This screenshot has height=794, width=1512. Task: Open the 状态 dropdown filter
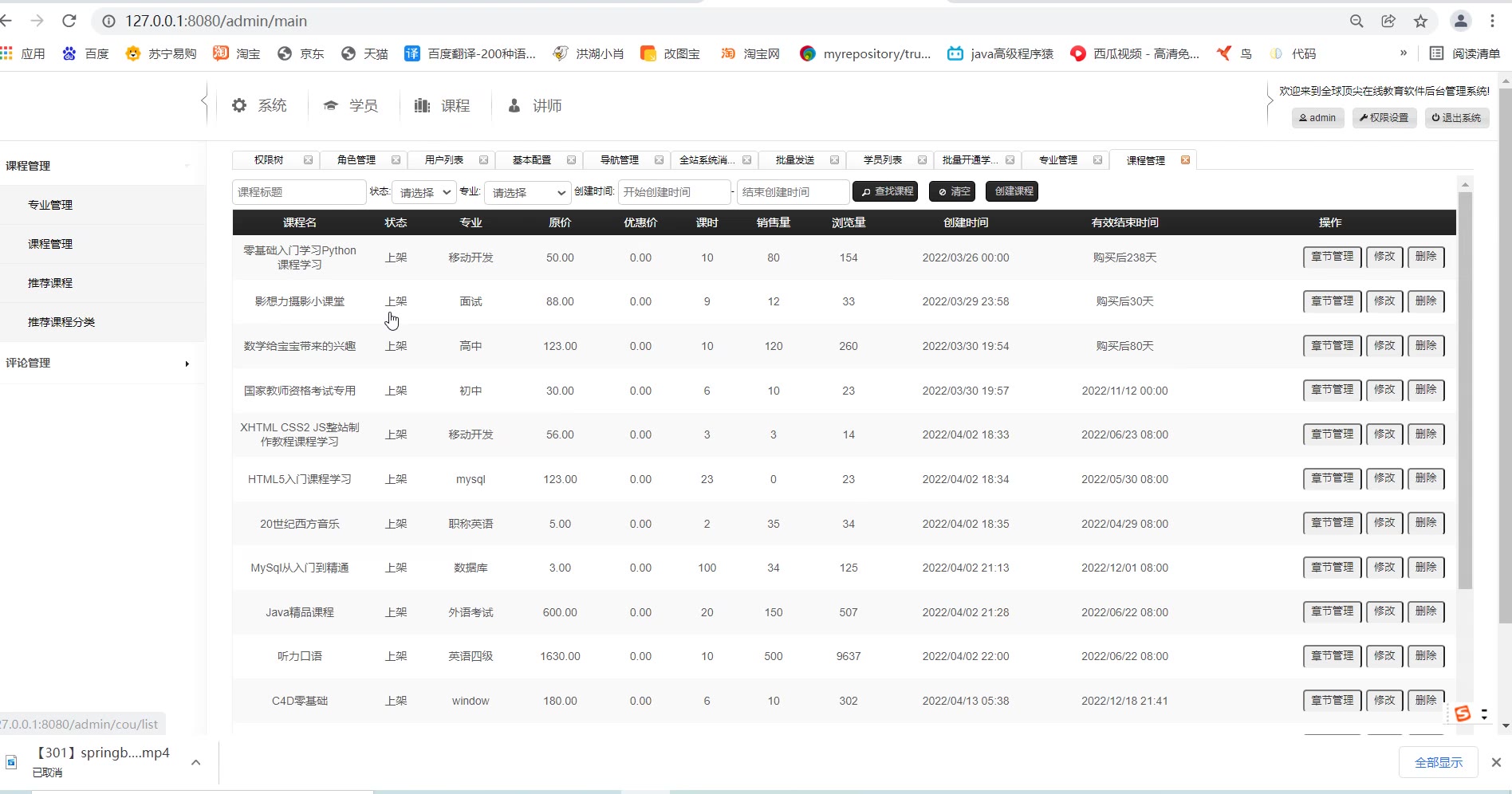tap(423, 192)
